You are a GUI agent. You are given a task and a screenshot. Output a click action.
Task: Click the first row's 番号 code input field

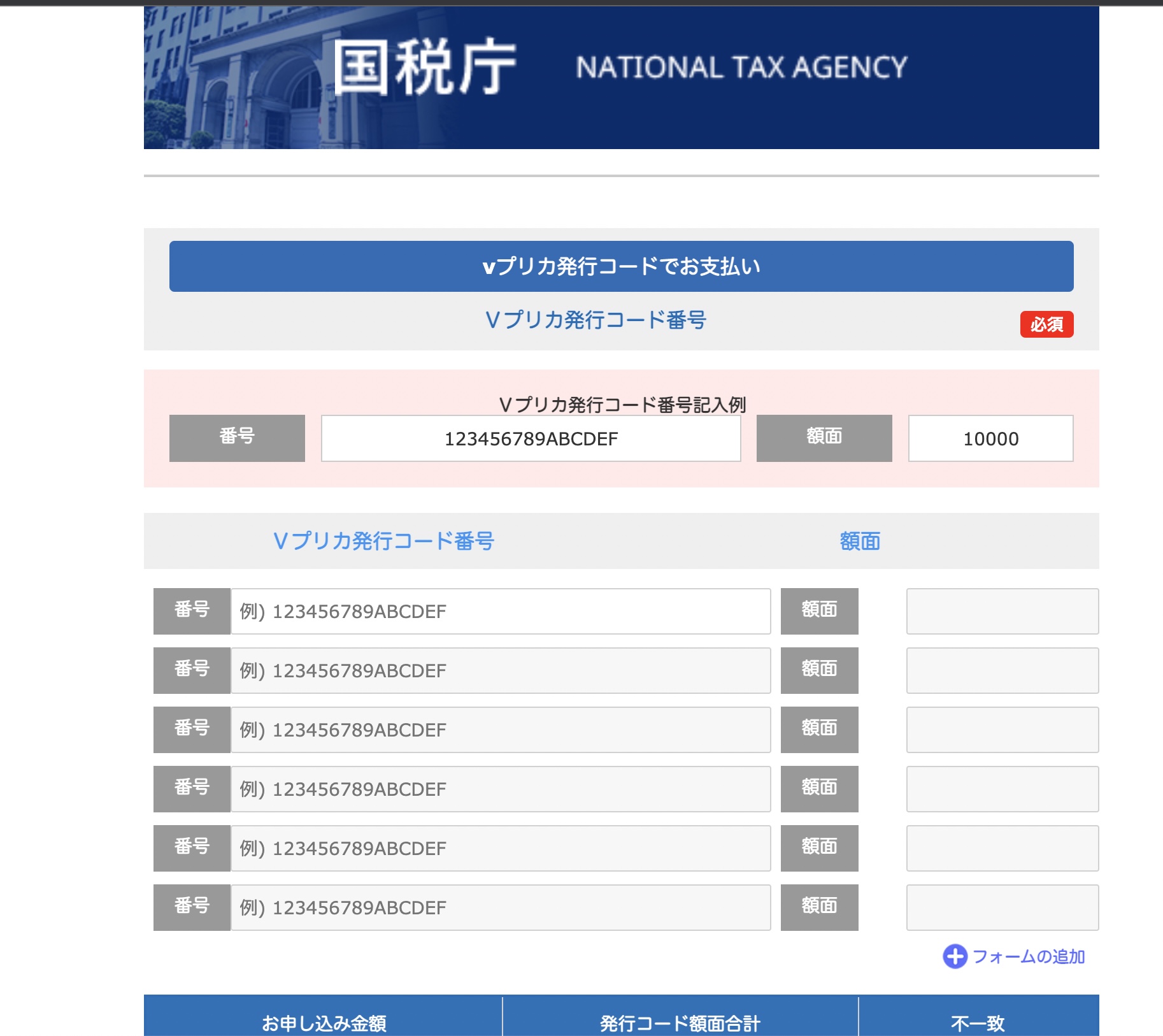point(501,611)
